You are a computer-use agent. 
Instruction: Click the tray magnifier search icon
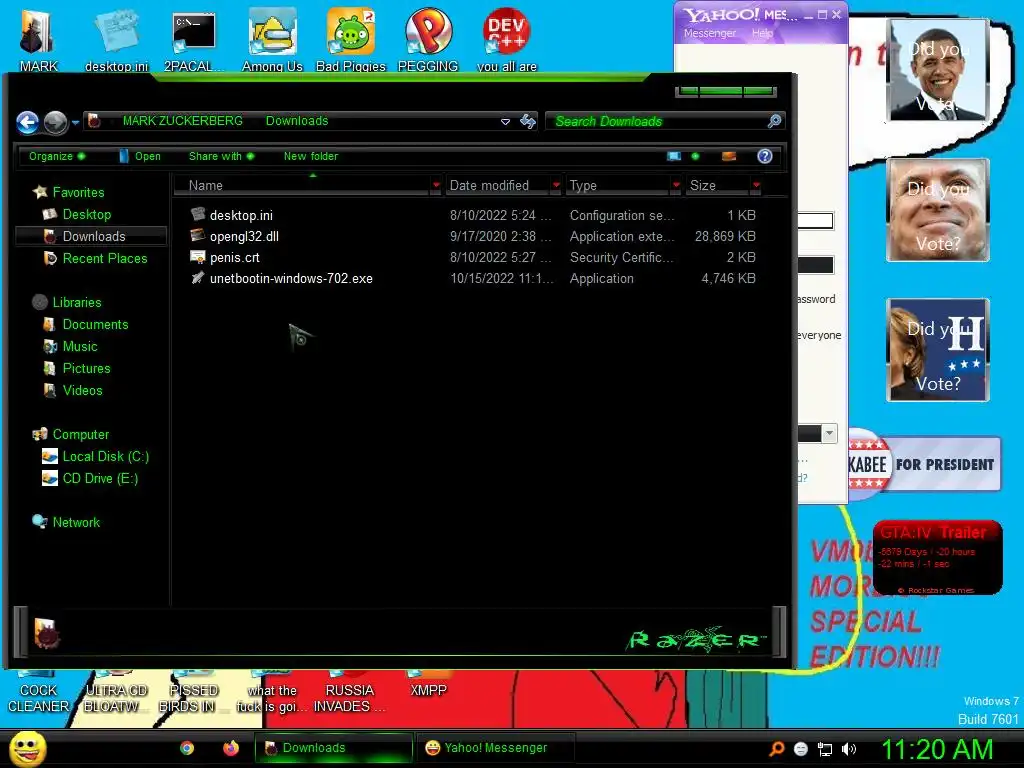(x=777, y=749)
